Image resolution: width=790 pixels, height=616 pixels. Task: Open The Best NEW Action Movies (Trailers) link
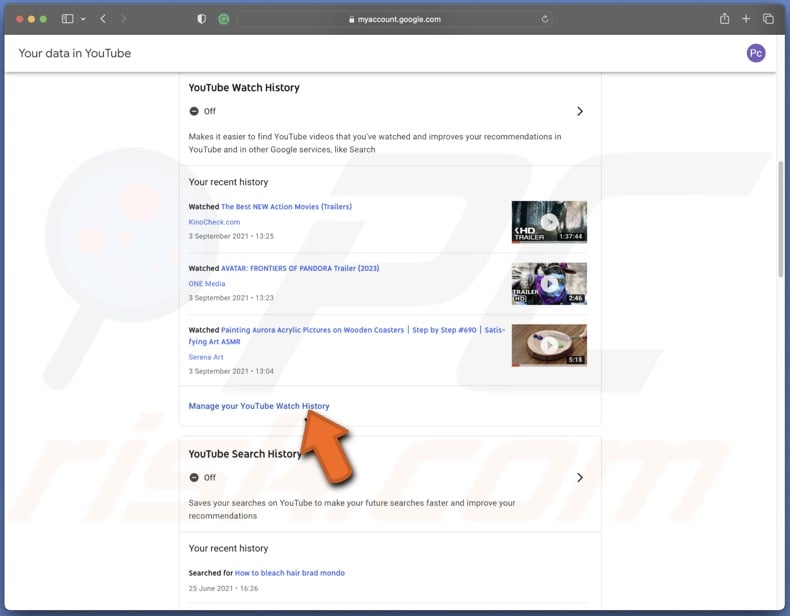(x=286, y=207)
